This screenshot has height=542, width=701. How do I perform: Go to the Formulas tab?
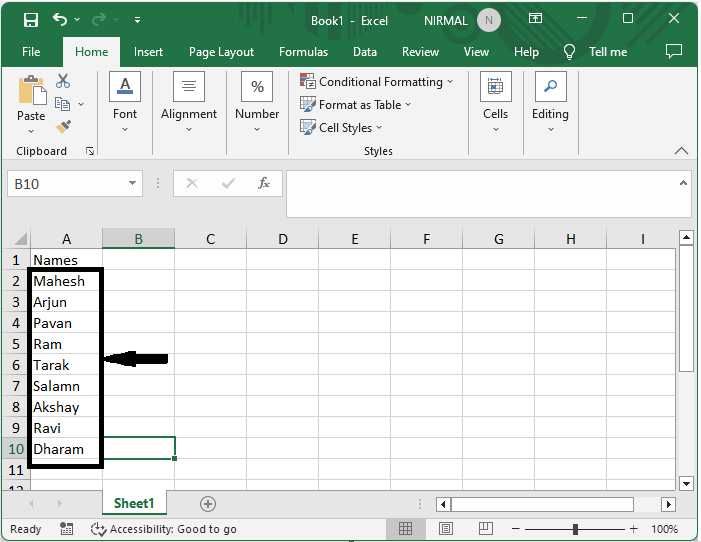(303, 52)
